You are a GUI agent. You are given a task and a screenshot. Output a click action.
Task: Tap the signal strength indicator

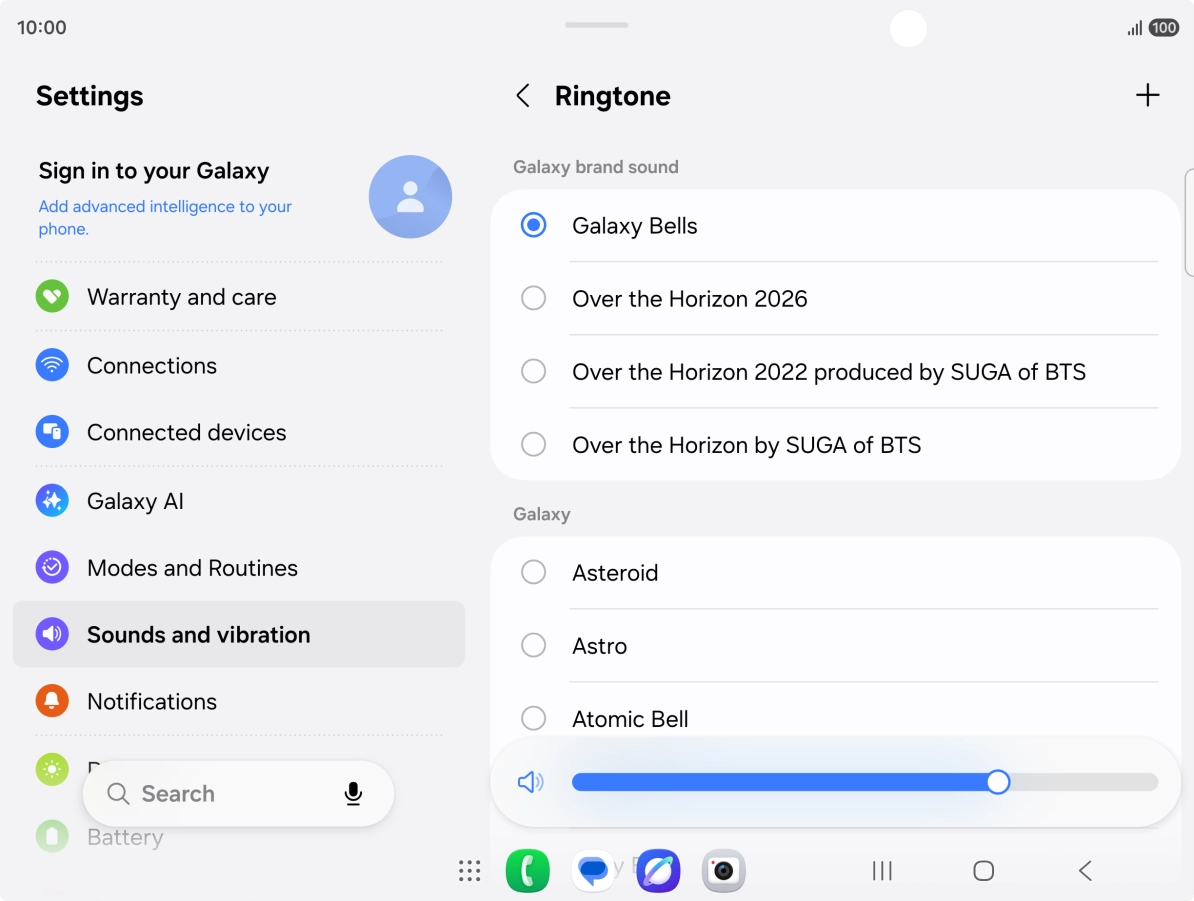(x=1135, y=29)
